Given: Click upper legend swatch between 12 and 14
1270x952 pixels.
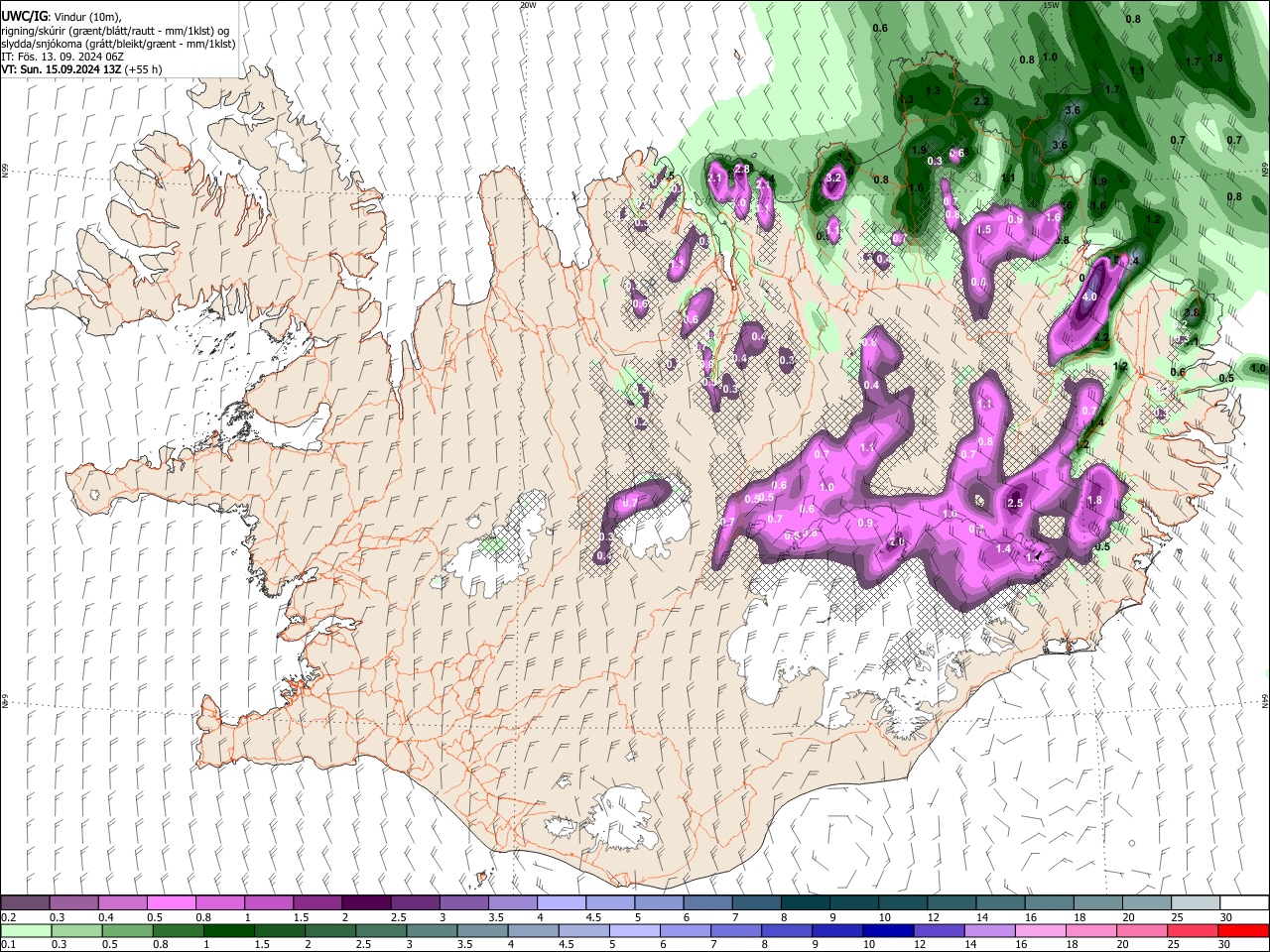Looking at the screenshot, I should click(x=952, y=902).
